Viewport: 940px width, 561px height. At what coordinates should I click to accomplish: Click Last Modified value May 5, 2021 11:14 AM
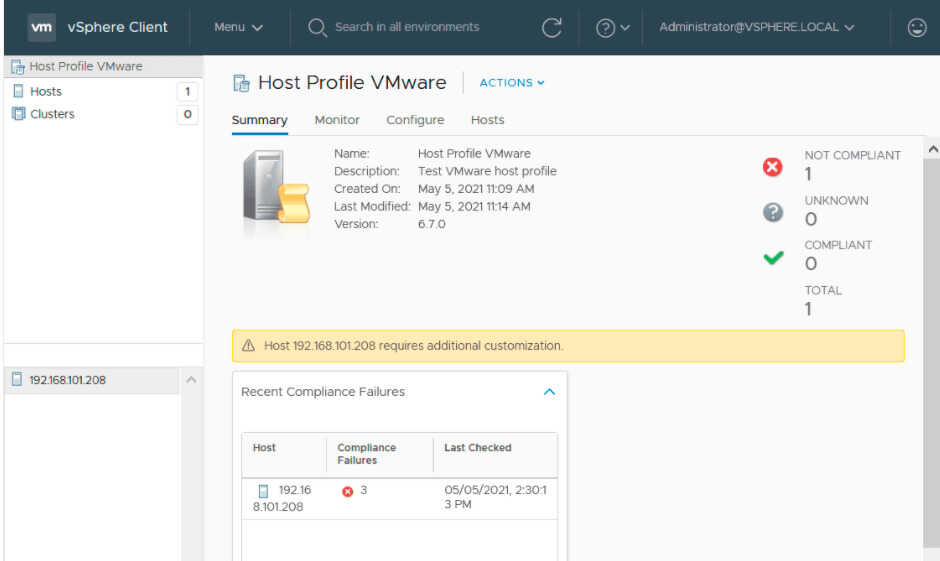tap(474, 206)
